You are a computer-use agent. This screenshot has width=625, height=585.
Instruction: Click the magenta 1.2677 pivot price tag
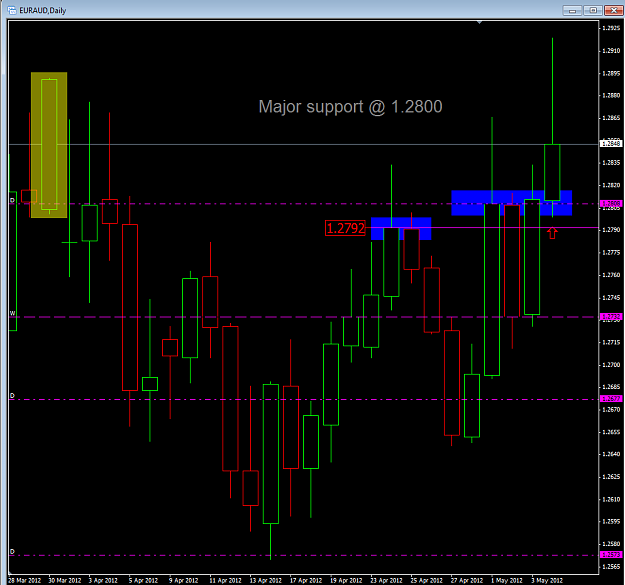coord(611,399)
